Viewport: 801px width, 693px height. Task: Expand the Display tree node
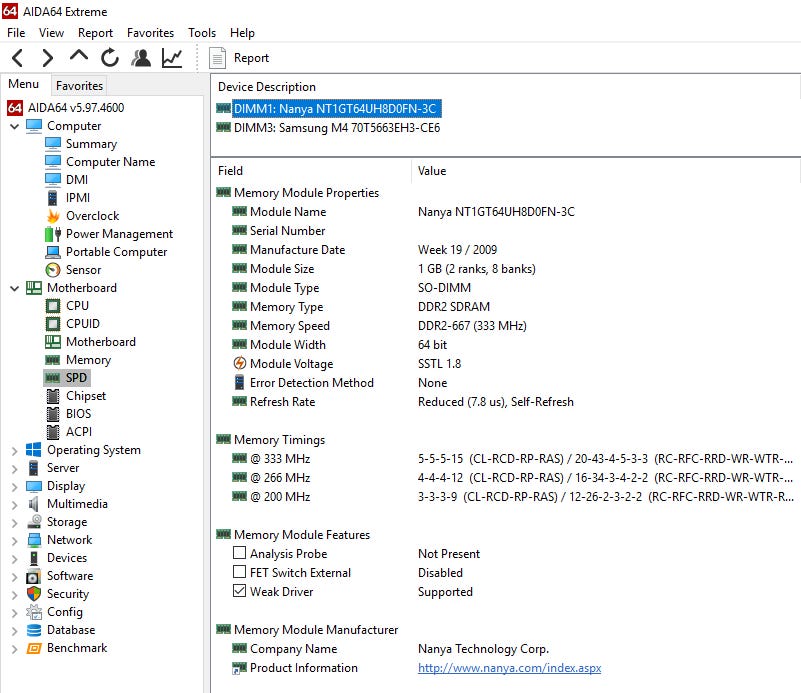[14, 487]
